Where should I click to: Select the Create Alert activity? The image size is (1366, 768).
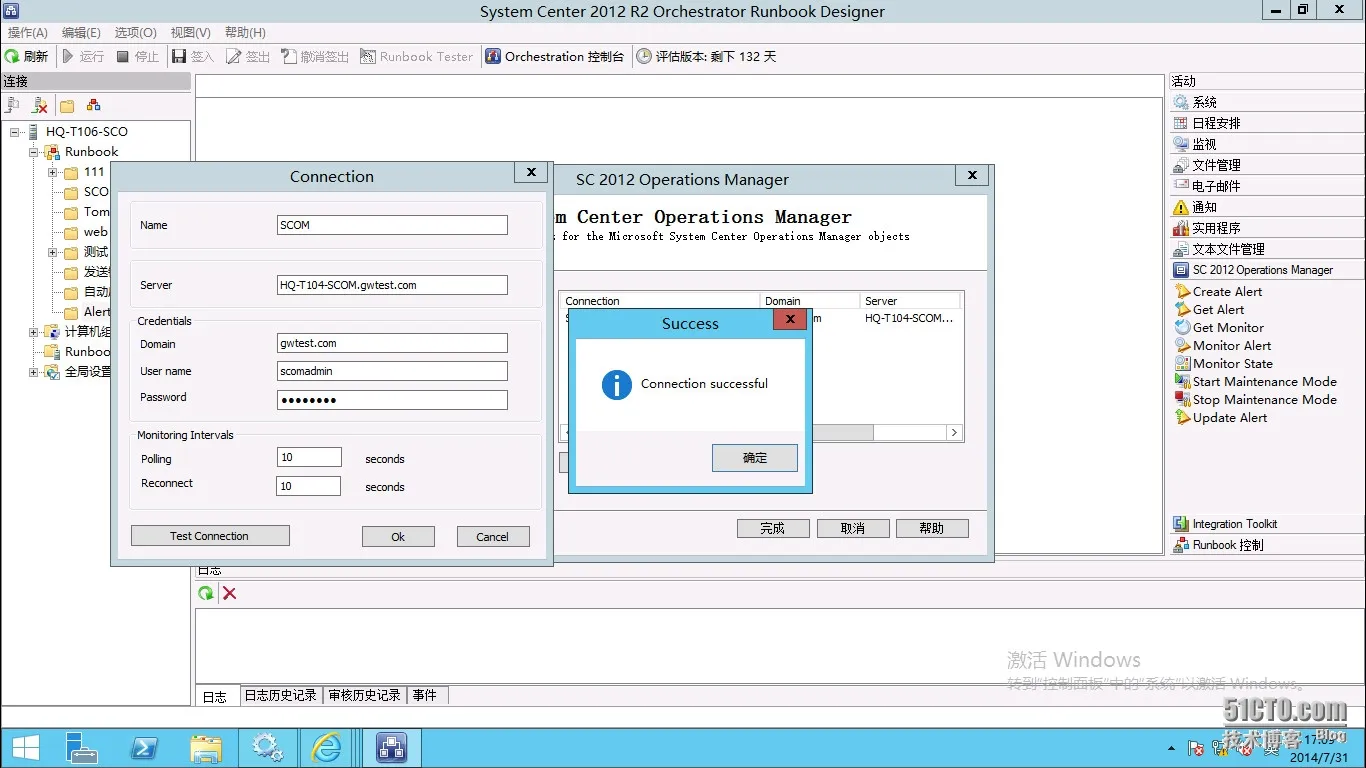pyautogui.click(x=1218, y=292)
